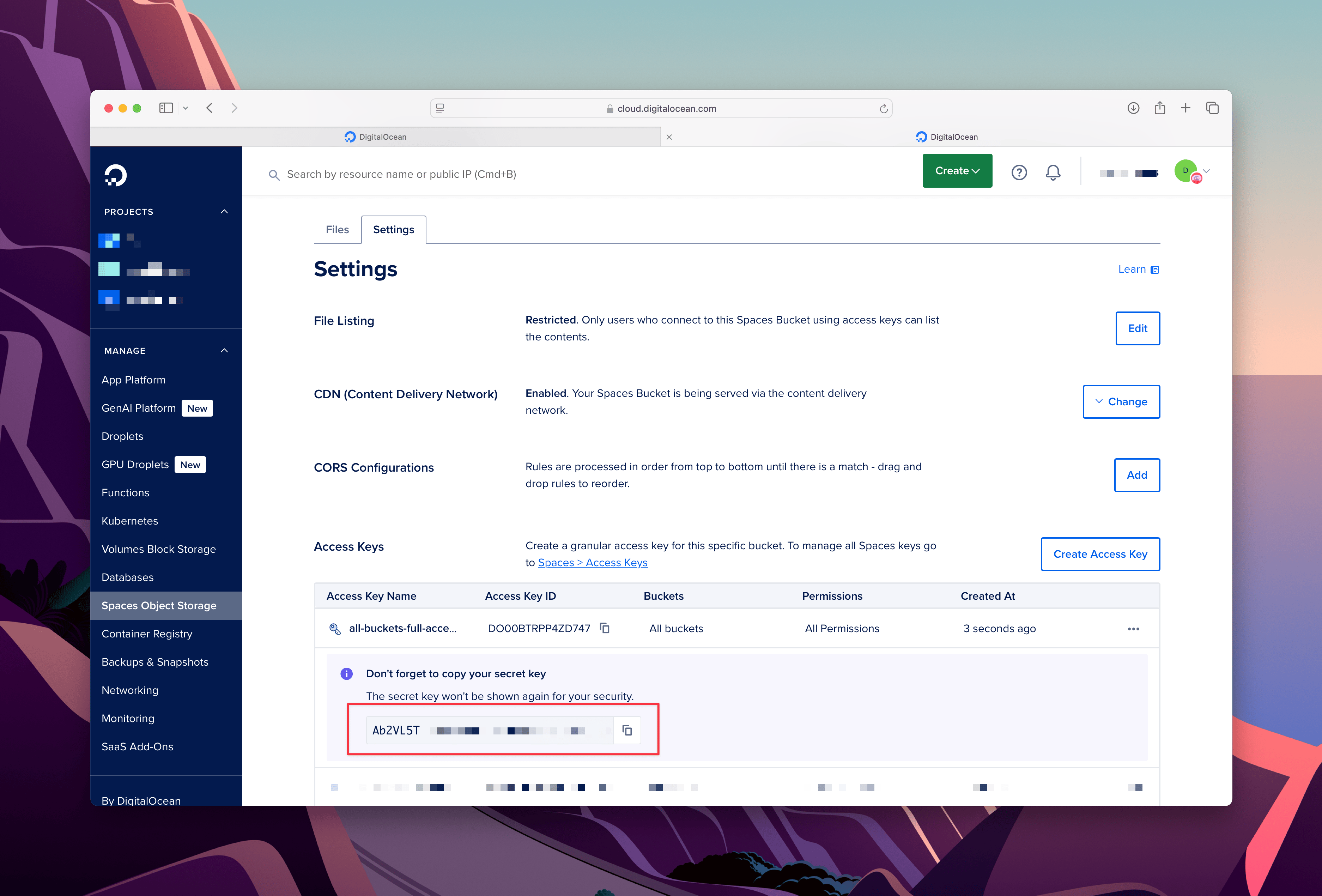Open Monitoring

click(127, 719)
